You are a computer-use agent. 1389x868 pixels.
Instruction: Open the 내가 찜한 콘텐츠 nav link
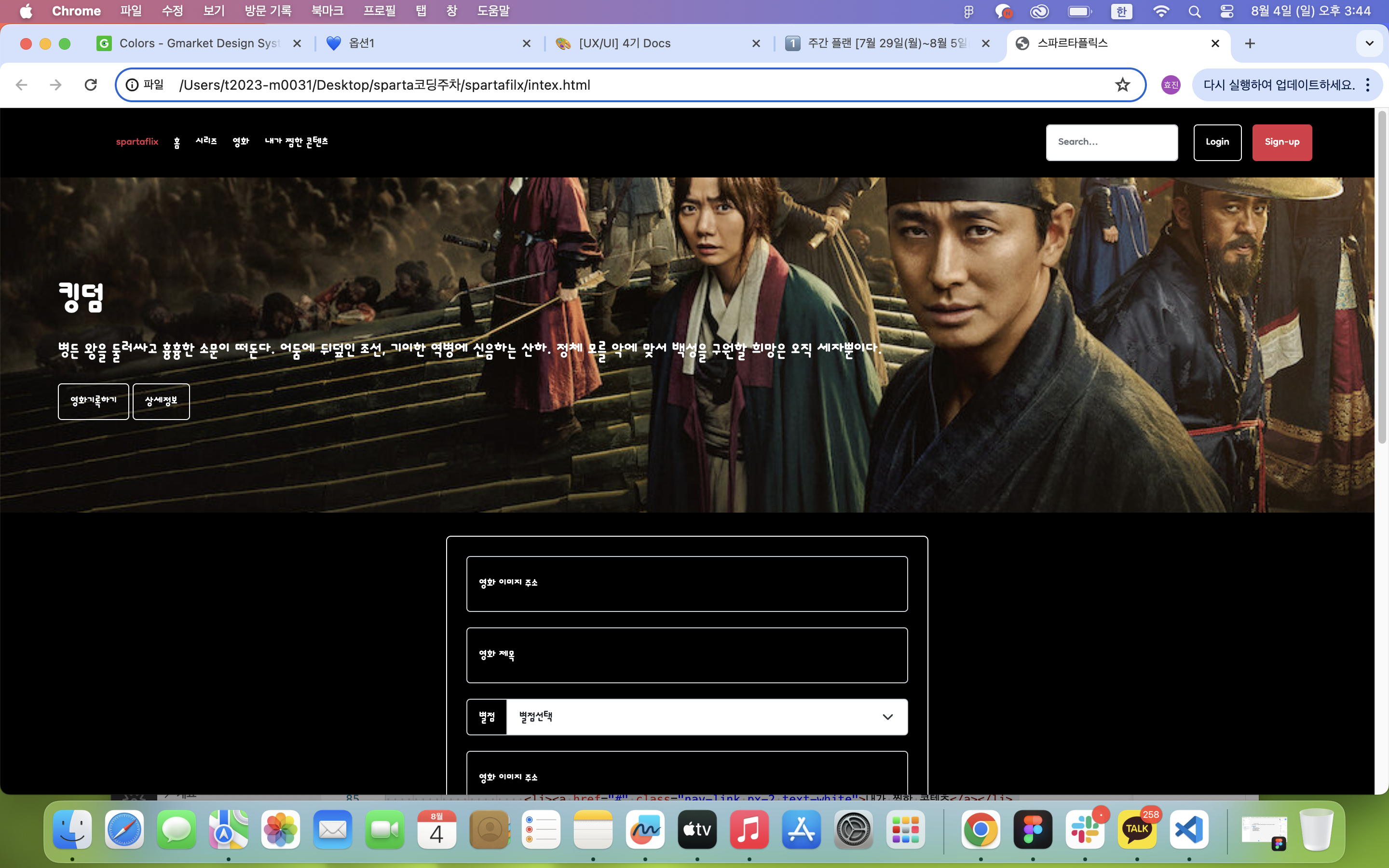click(296, 142)
